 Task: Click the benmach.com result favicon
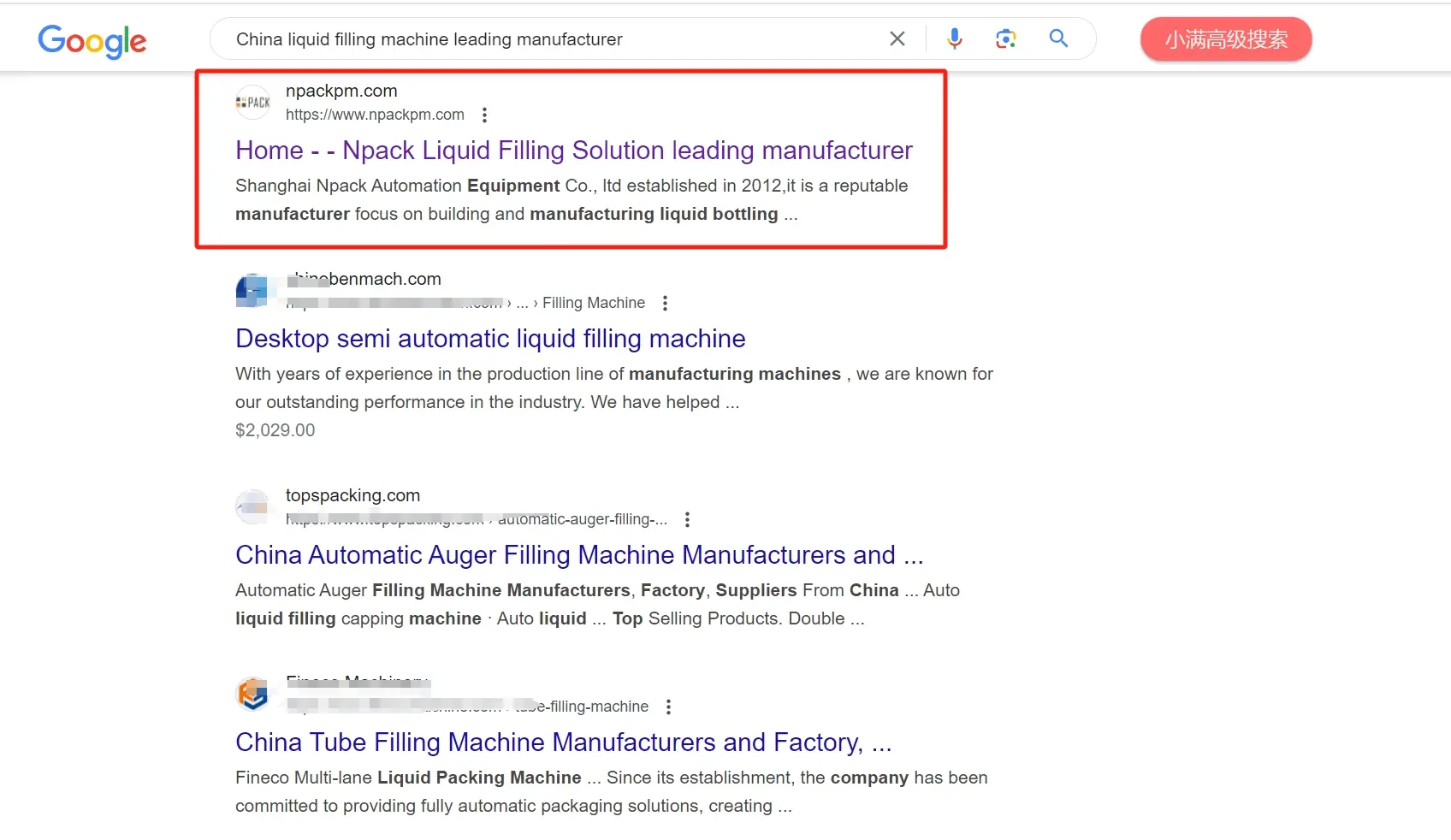coord(252,290)
